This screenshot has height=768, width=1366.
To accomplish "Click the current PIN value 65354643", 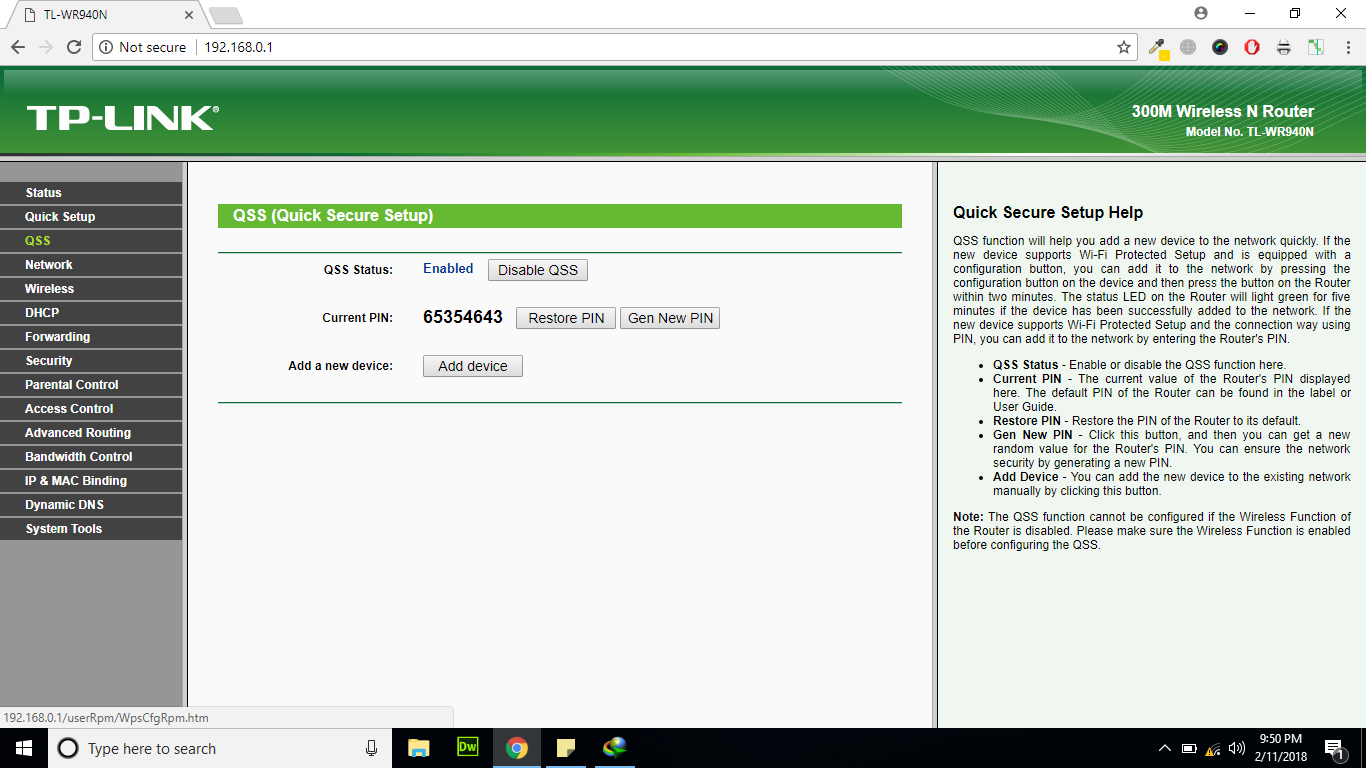I will click(463, 317).
